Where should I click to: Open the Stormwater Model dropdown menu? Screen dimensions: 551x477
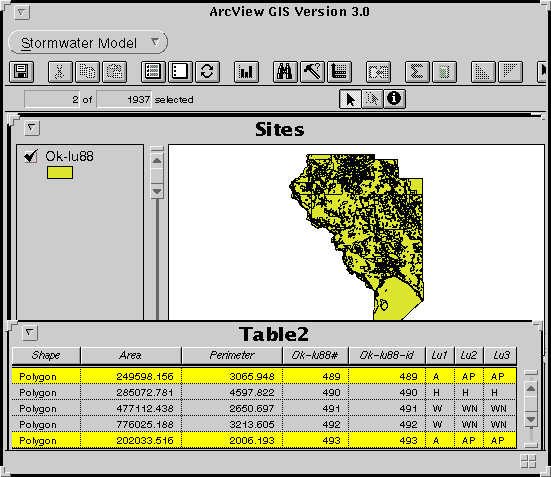click(x=88, y=43)
